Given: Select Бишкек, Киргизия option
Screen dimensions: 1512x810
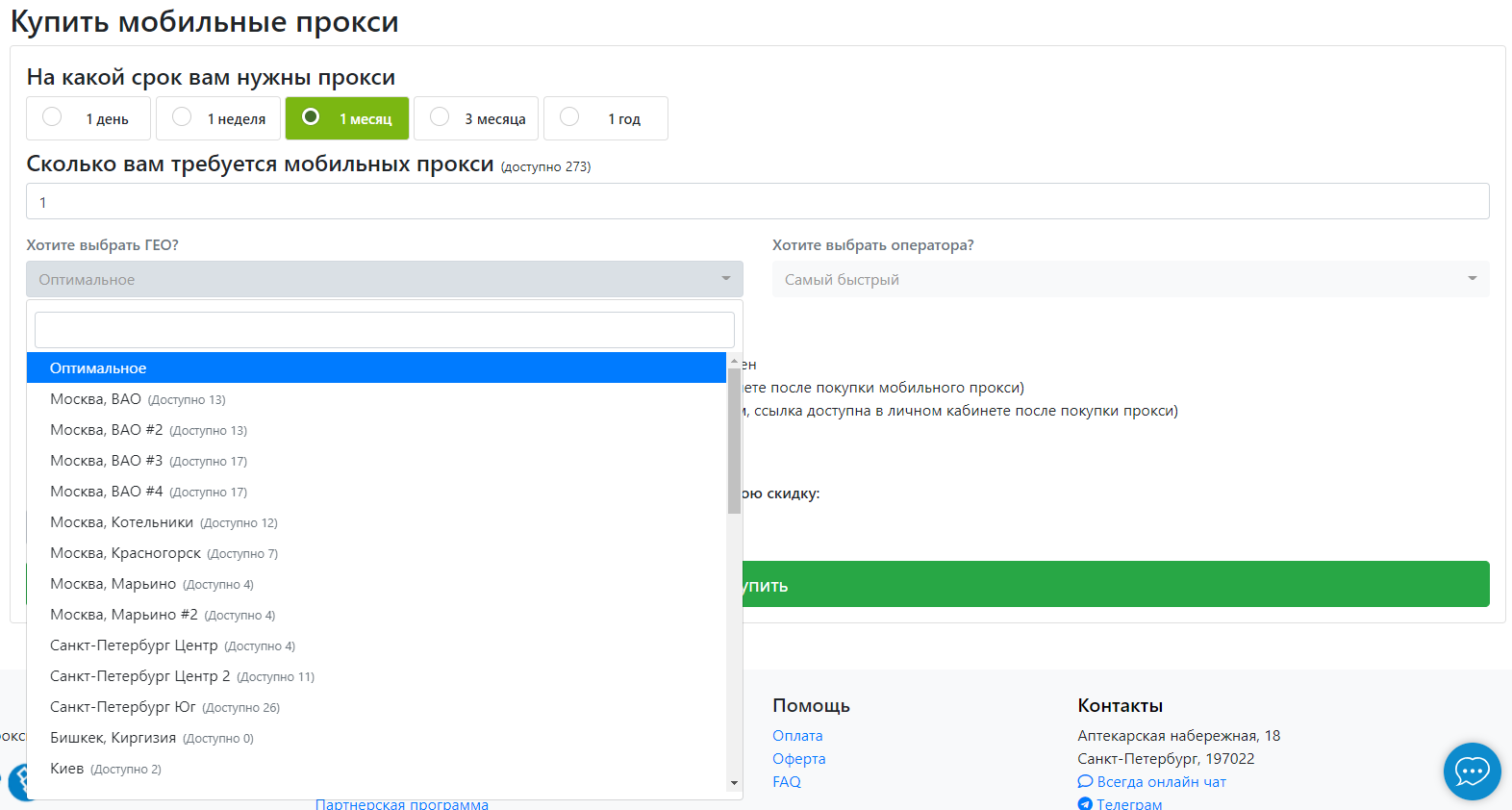Looking at the screenshot, I should [x=376, y=737].
